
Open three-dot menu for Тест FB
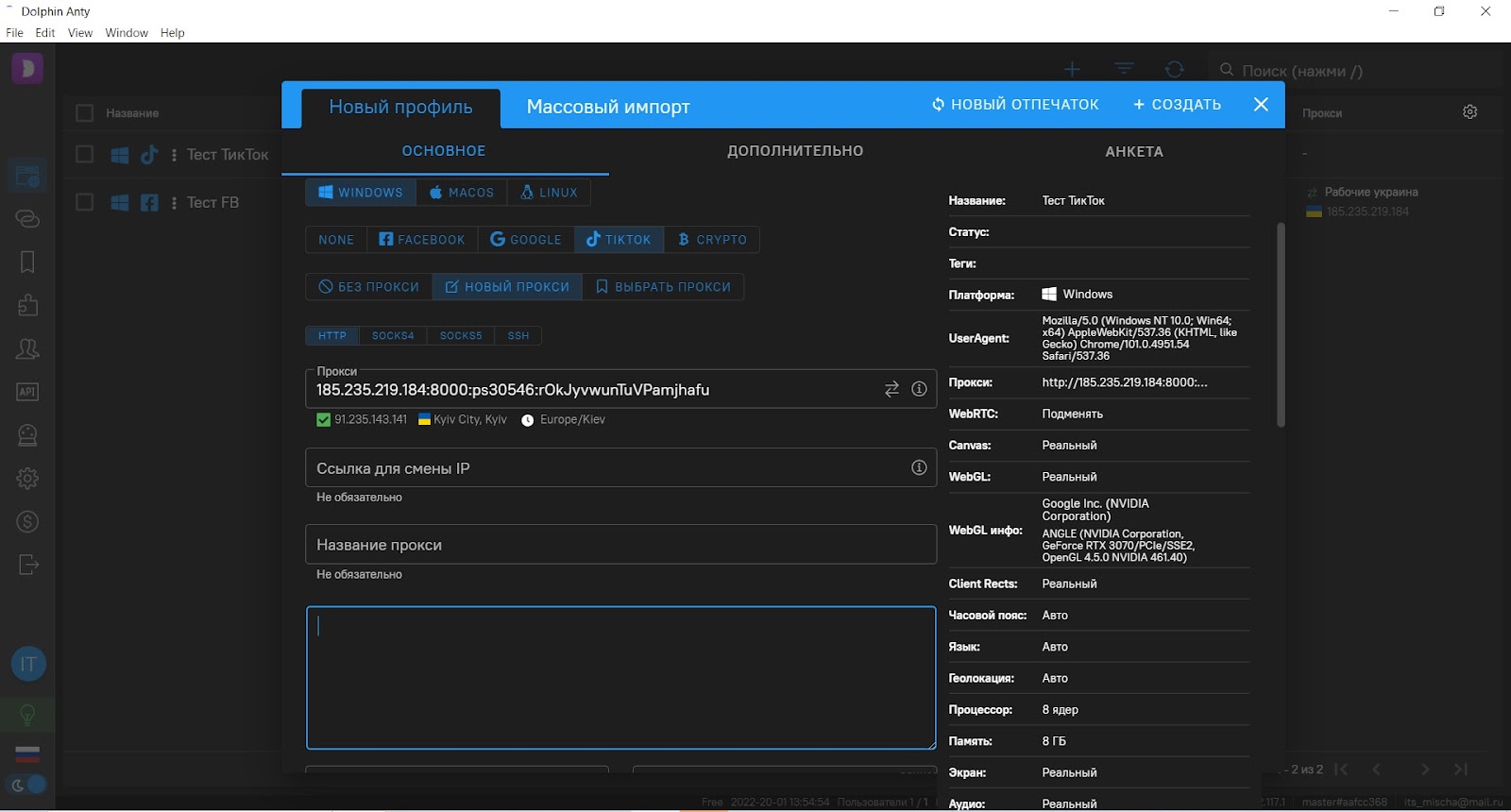coord(174,203)
